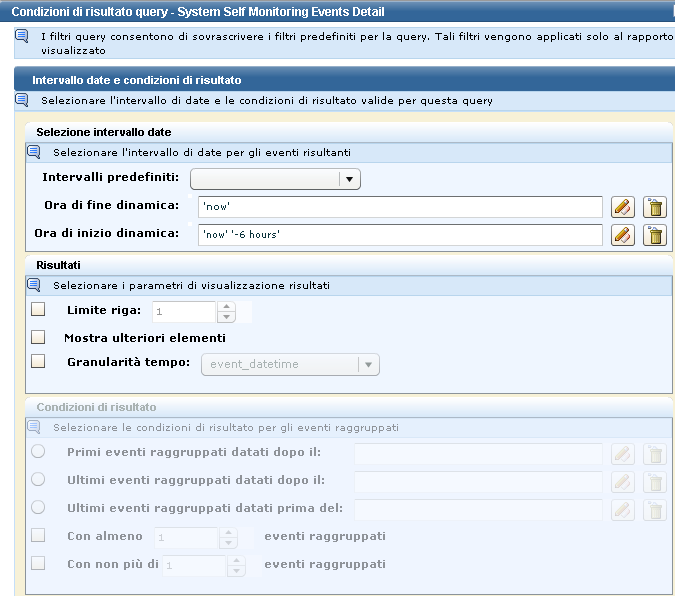This screenshot has width=675, height=596.
Task: Select Primi eventi raggruppati datati dopo radio
Action: pyautogui.click(x=39, y=452)
